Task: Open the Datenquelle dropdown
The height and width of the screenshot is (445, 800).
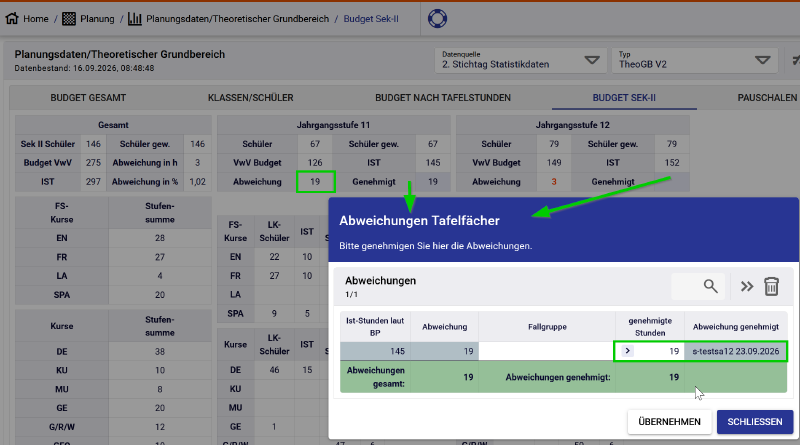Action: (x=521, y=60)
